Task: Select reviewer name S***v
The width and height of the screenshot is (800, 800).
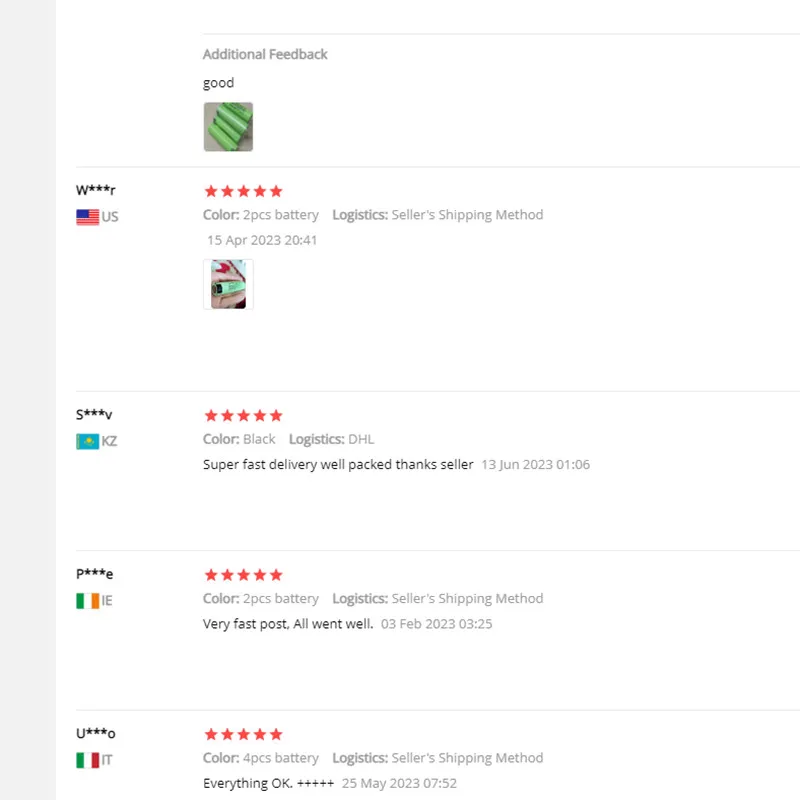Action: 94,414
